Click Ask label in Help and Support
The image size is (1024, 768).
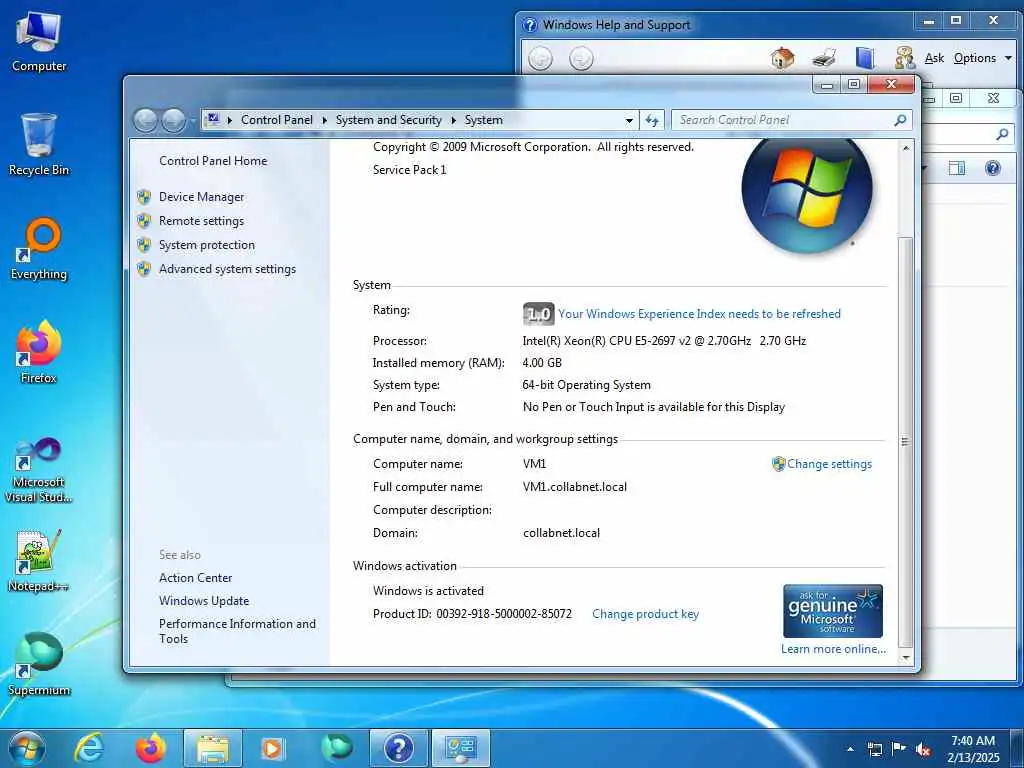pyautogui.click(x=935, y=58)
